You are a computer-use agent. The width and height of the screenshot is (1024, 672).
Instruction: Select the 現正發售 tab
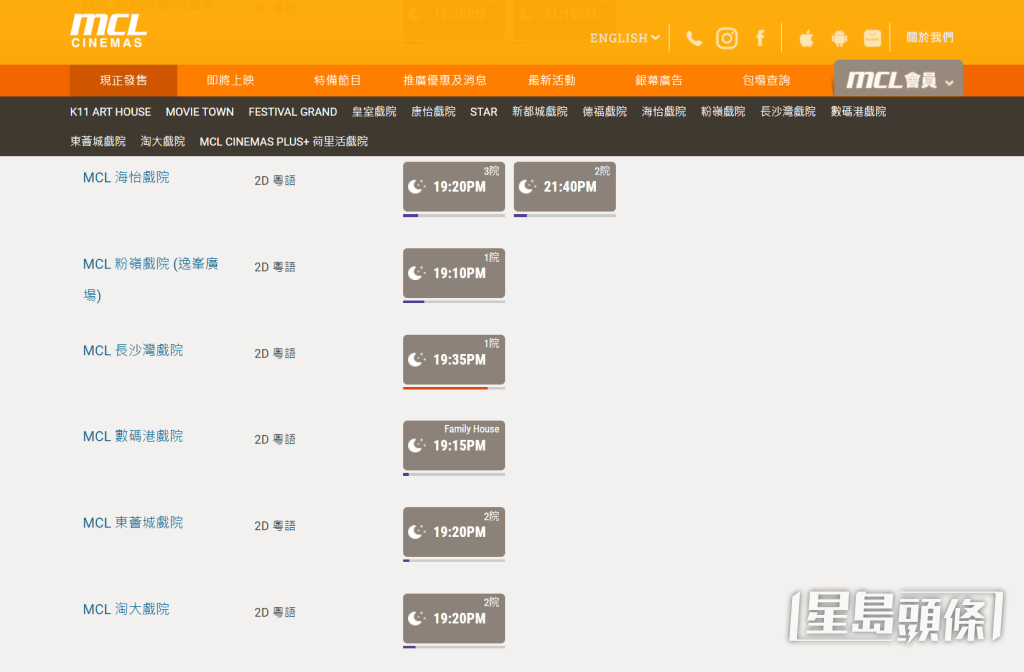tap(123, 80)
